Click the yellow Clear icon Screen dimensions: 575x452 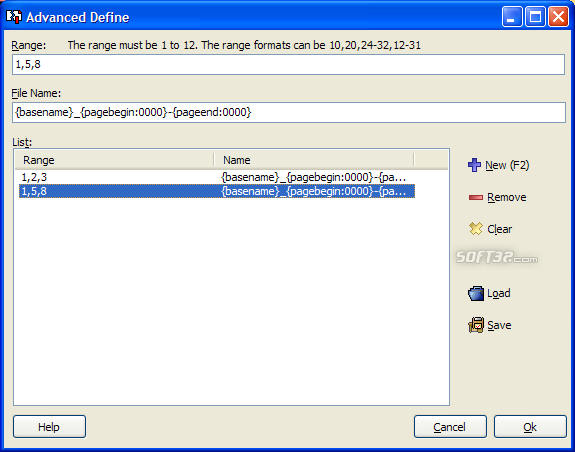click(476, 229)
